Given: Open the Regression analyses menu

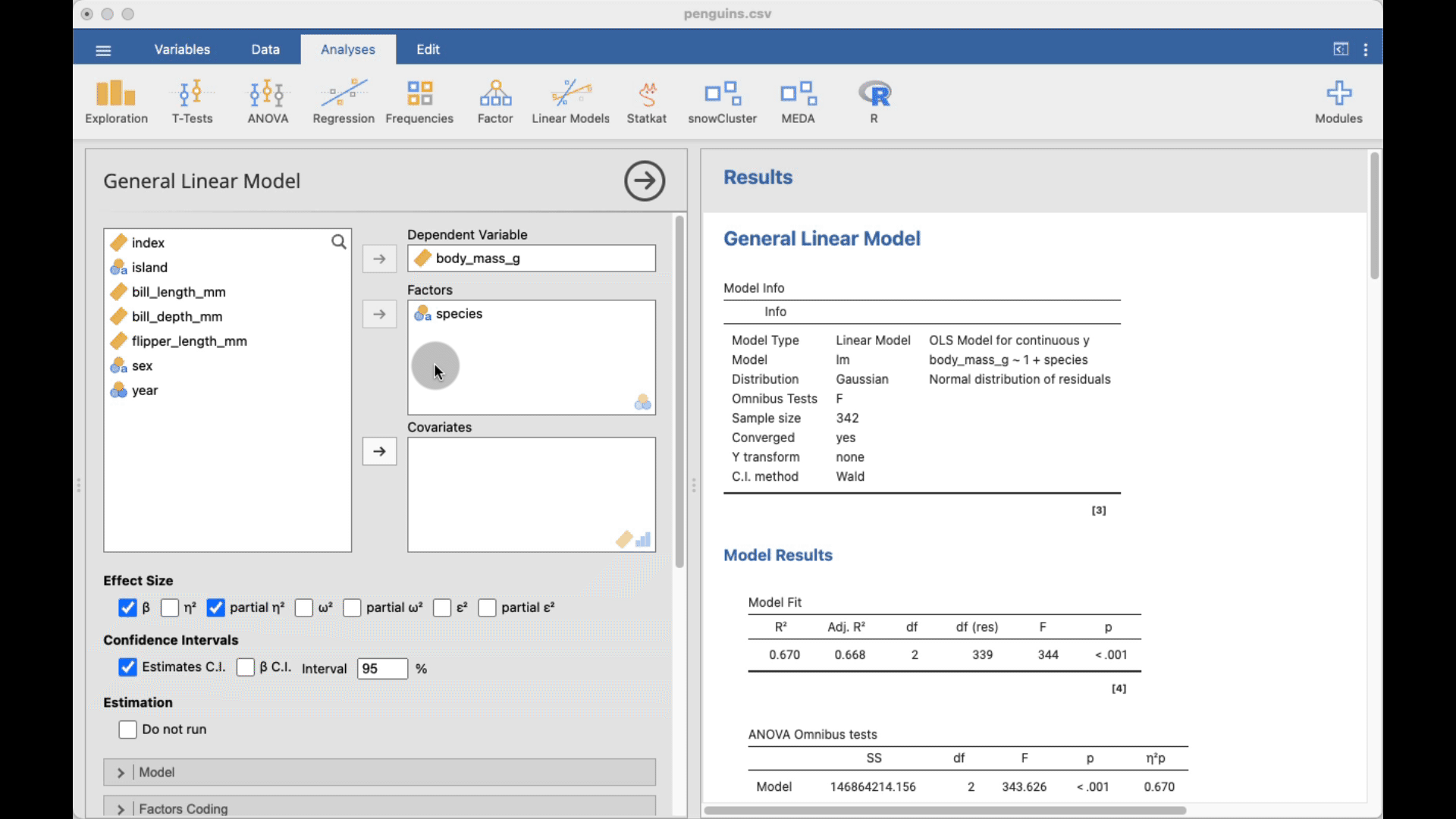Looking at the screenshot, I should pyautogui.click(x=344, y=102).
